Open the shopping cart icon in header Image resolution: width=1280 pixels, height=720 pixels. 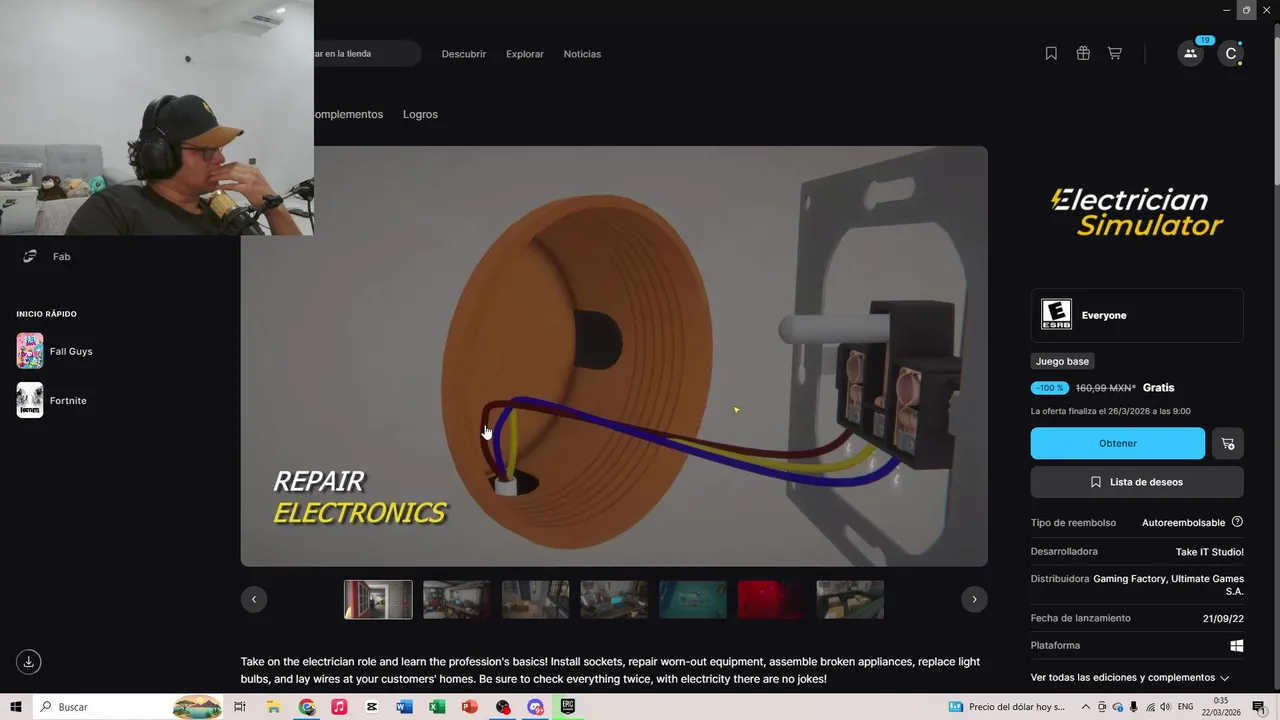pyautogui.click(x=1114, y=54)
